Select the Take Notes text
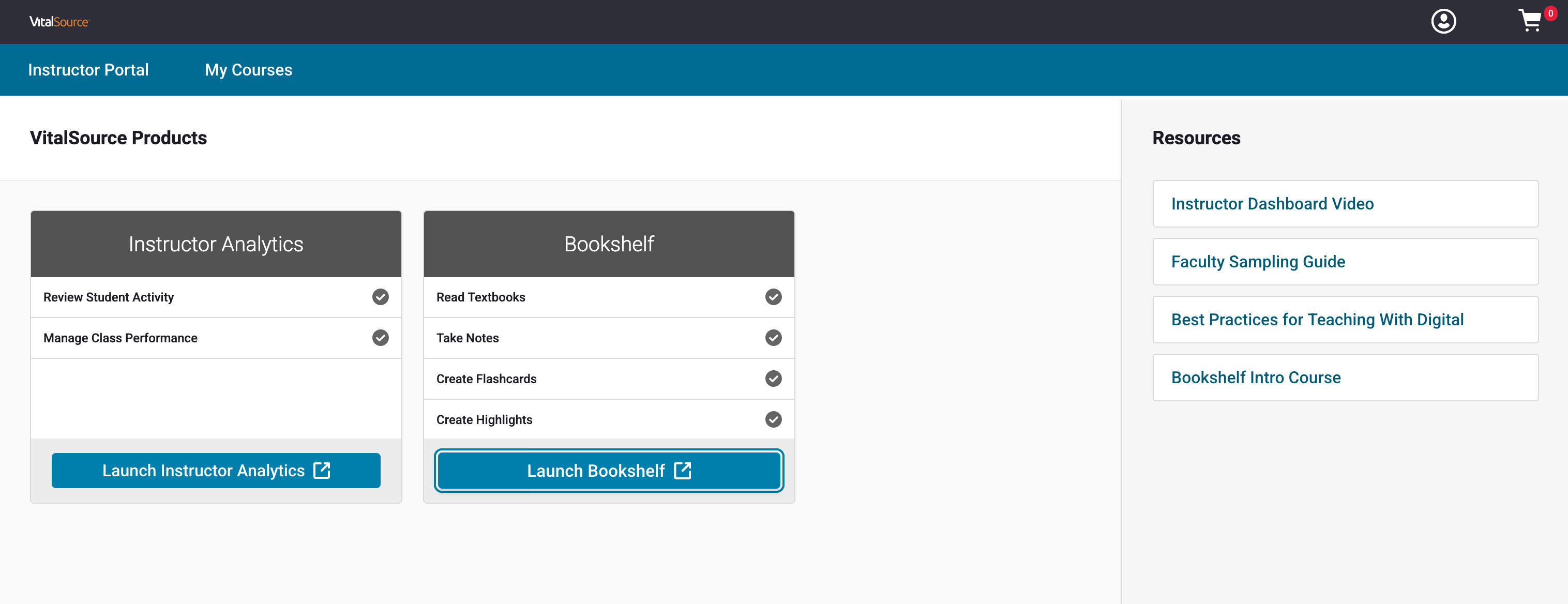 pos(468,338)
